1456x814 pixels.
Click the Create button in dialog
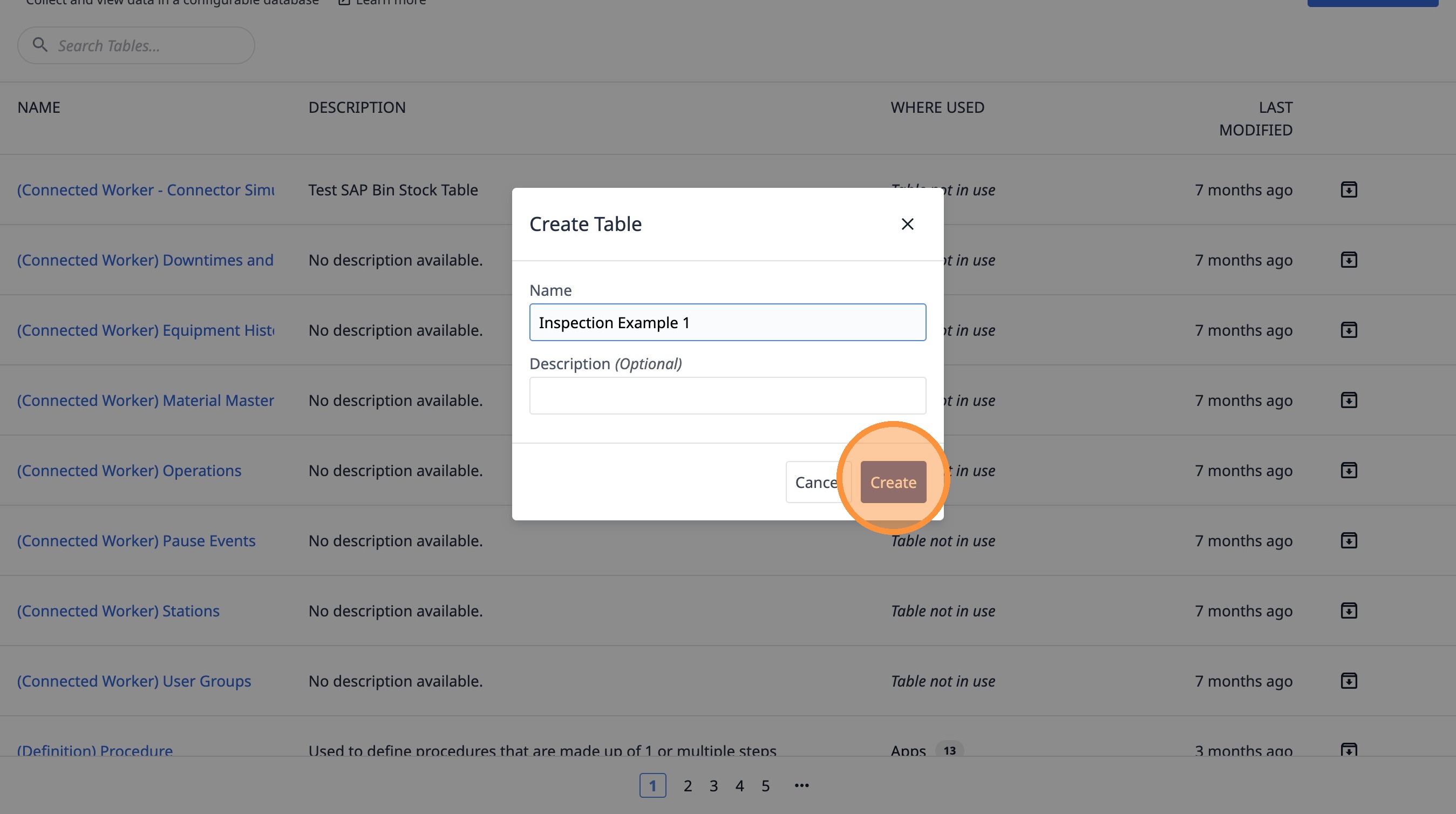click(893, 482)
